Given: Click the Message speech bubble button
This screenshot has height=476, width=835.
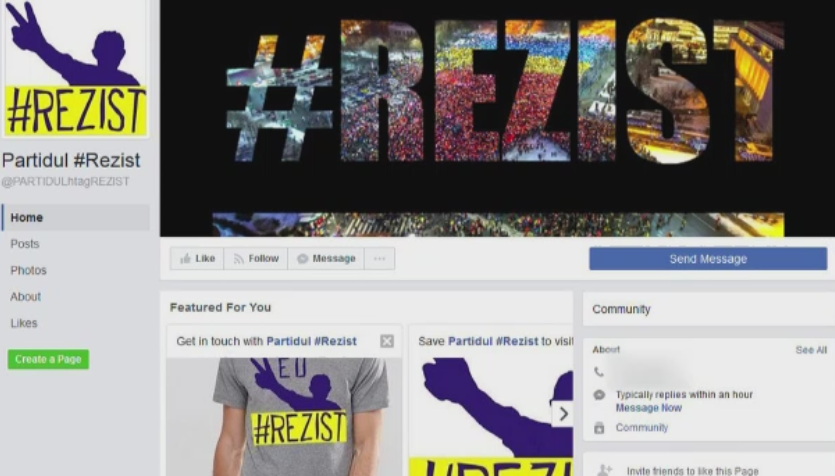Looking at the screenshot, I should click(326, 259).
